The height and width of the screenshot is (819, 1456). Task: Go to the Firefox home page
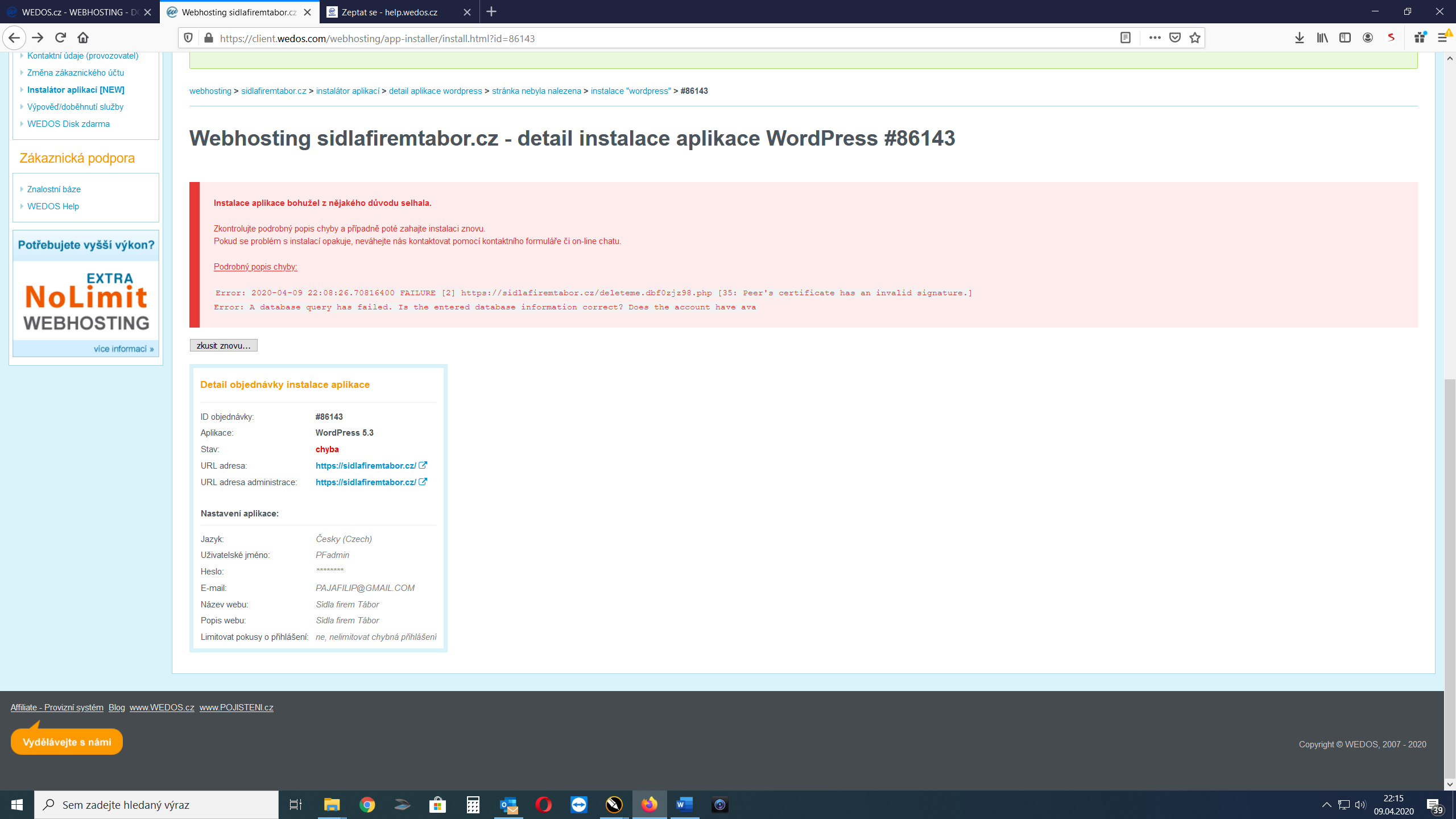coord(83,38)
